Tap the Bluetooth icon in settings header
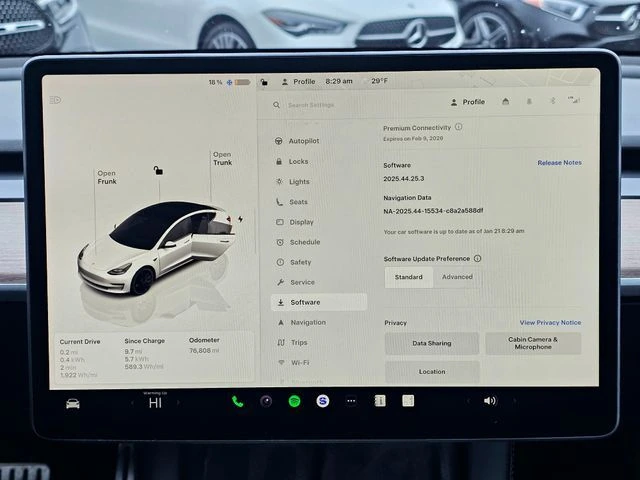640x480 pixels. coord(549,101)
